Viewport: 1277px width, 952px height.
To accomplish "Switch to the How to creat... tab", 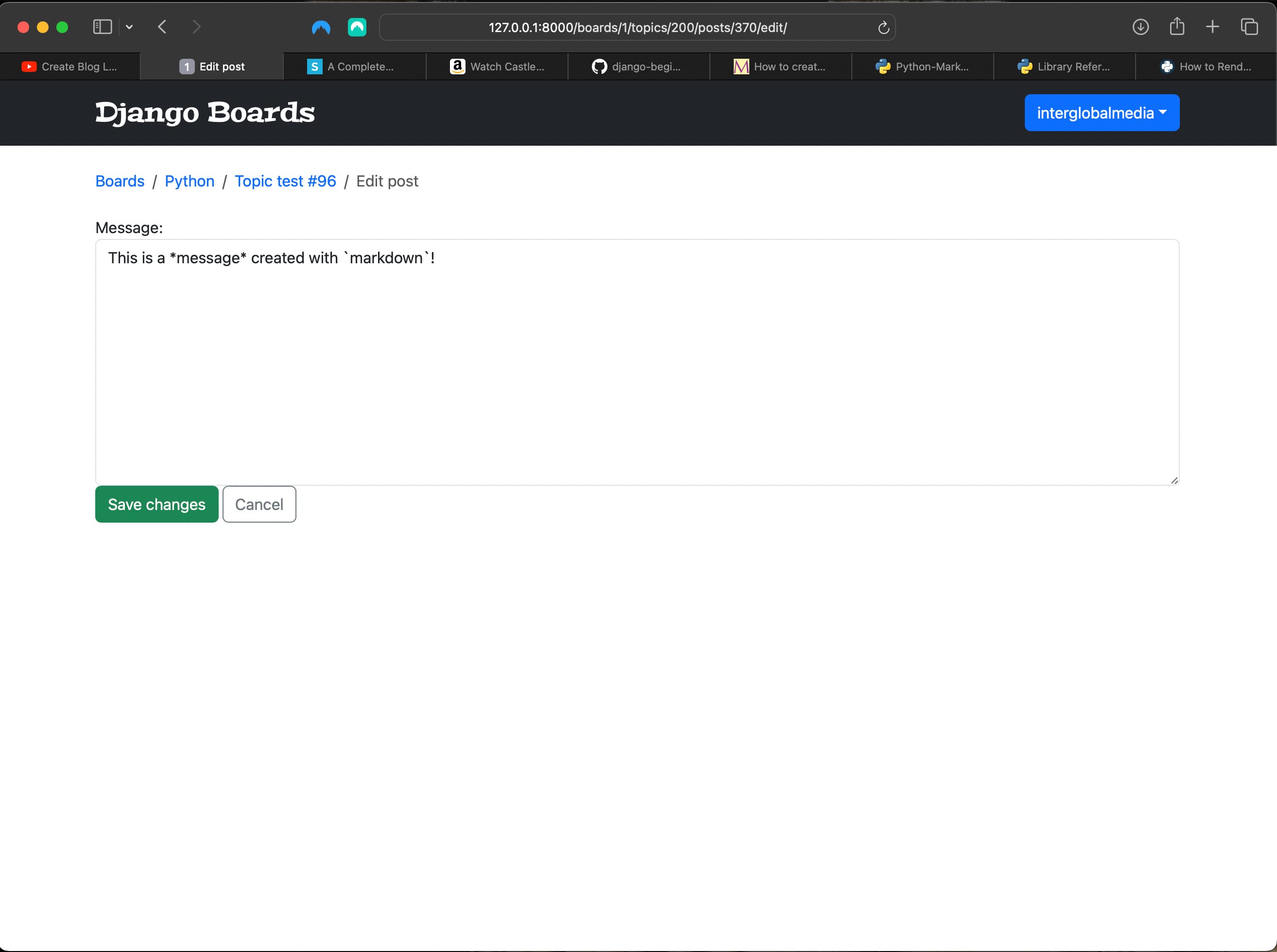I will (x=780, y=66).
